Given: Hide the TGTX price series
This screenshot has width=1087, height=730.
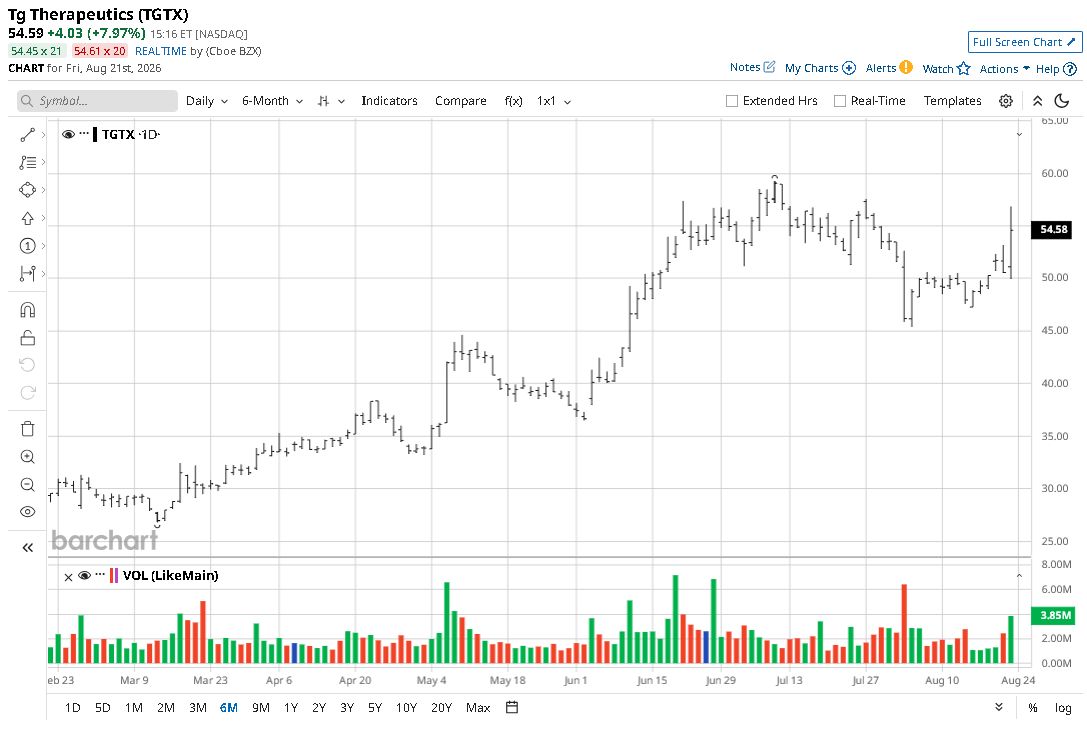Looking at the screenshot, I should pyautogui.click(x=68, y=134).
